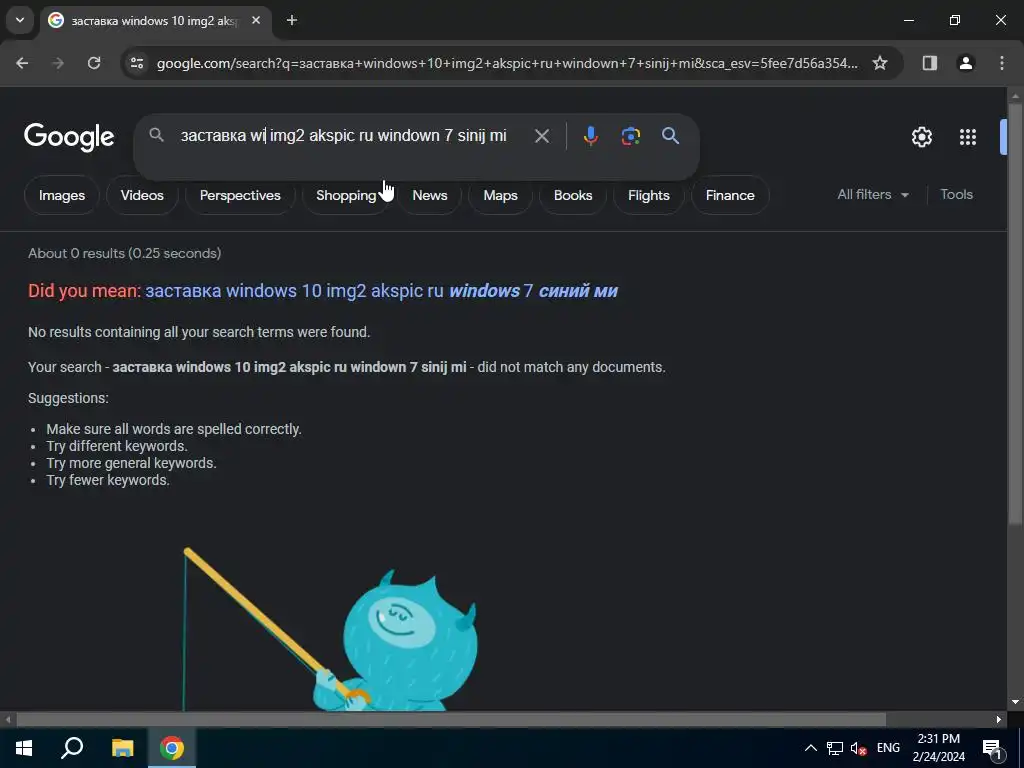Click scroll-right arrow on horizontal scrollbar
1024x768 pixels.
coord(999,720)
